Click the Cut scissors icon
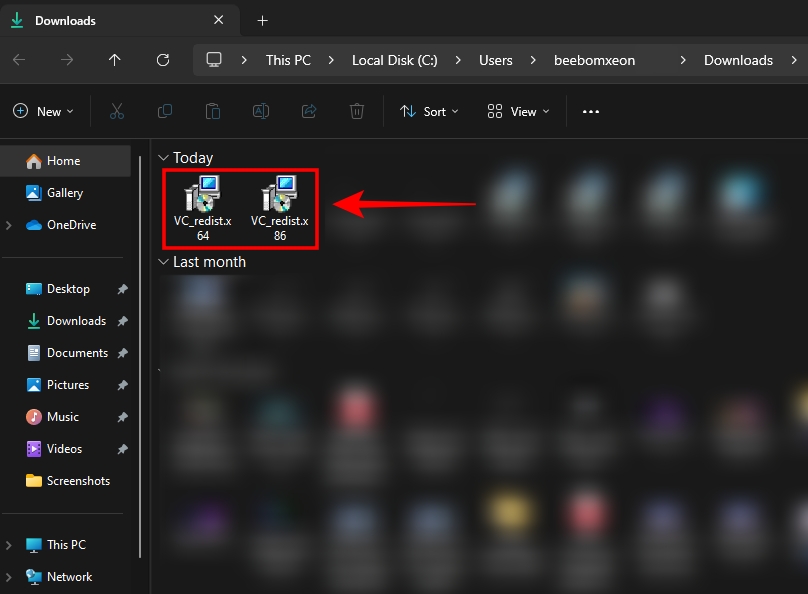 (117, 111)
